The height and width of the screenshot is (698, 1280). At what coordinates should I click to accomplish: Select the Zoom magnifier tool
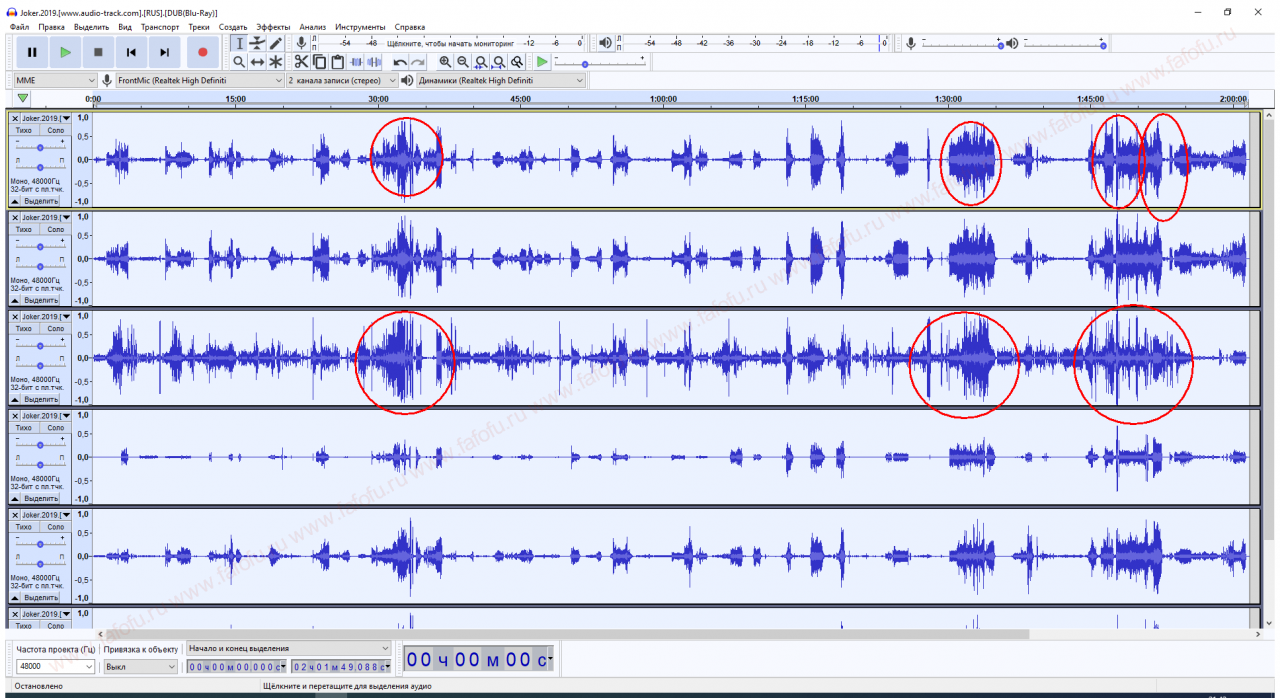coord(239,62)
